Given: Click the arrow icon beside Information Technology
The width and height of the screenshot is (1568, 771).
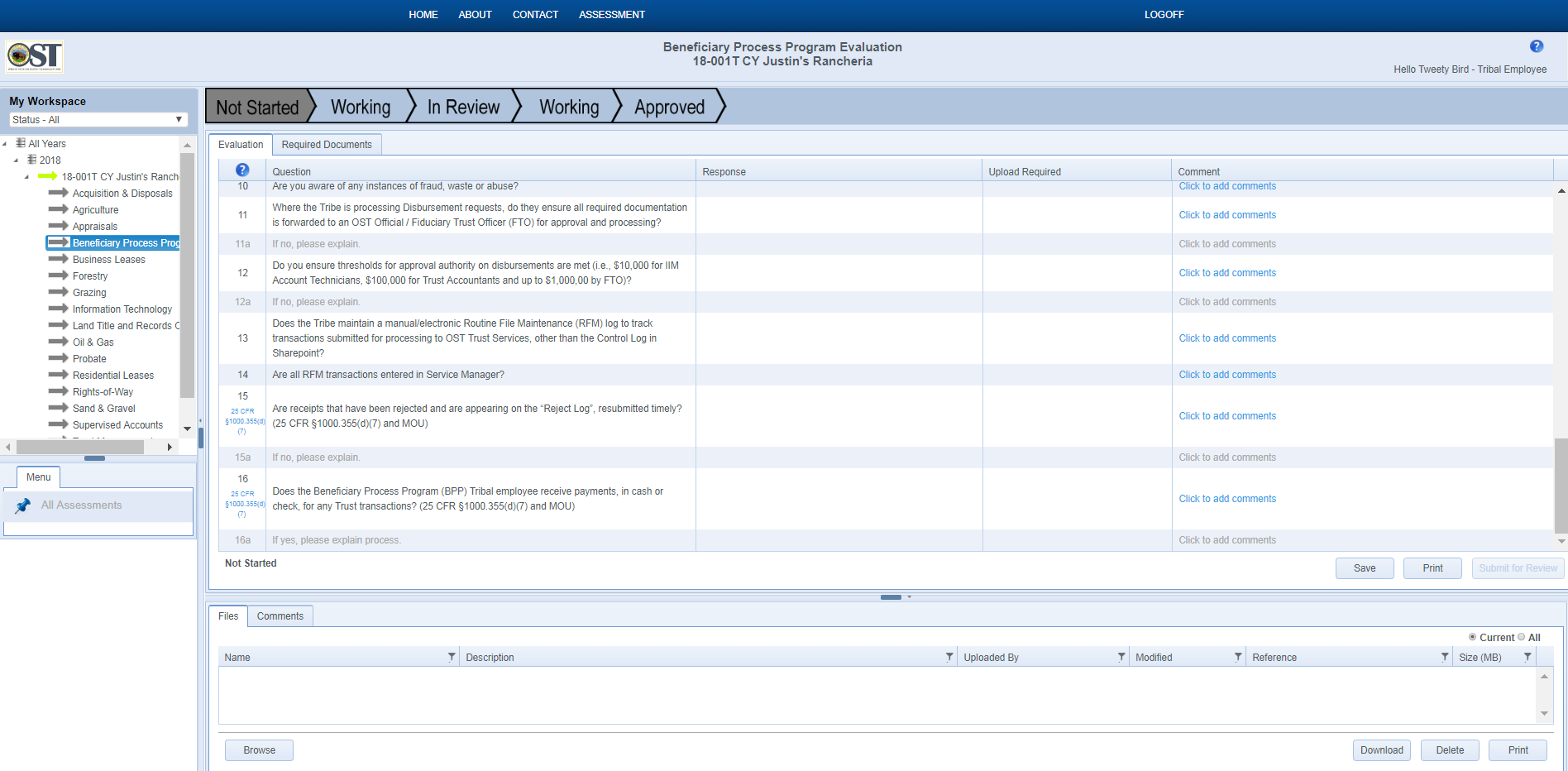Looking at the screenshot, I should [x=59, y=309].
